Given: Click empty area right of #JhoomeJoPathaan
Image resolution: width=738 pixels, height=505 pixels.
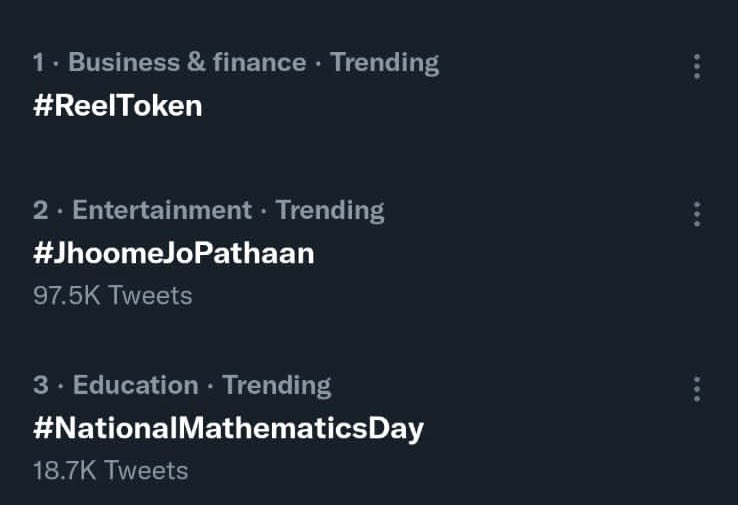Looking at the screenshot, I should [x=494, y=253].
